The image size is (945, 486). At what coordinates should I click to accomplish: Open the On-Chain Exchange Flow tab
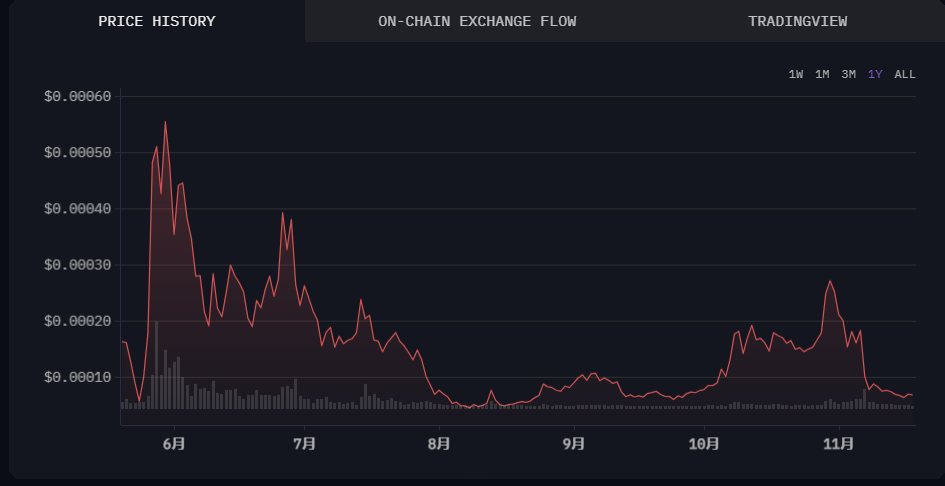coord(477,21)
